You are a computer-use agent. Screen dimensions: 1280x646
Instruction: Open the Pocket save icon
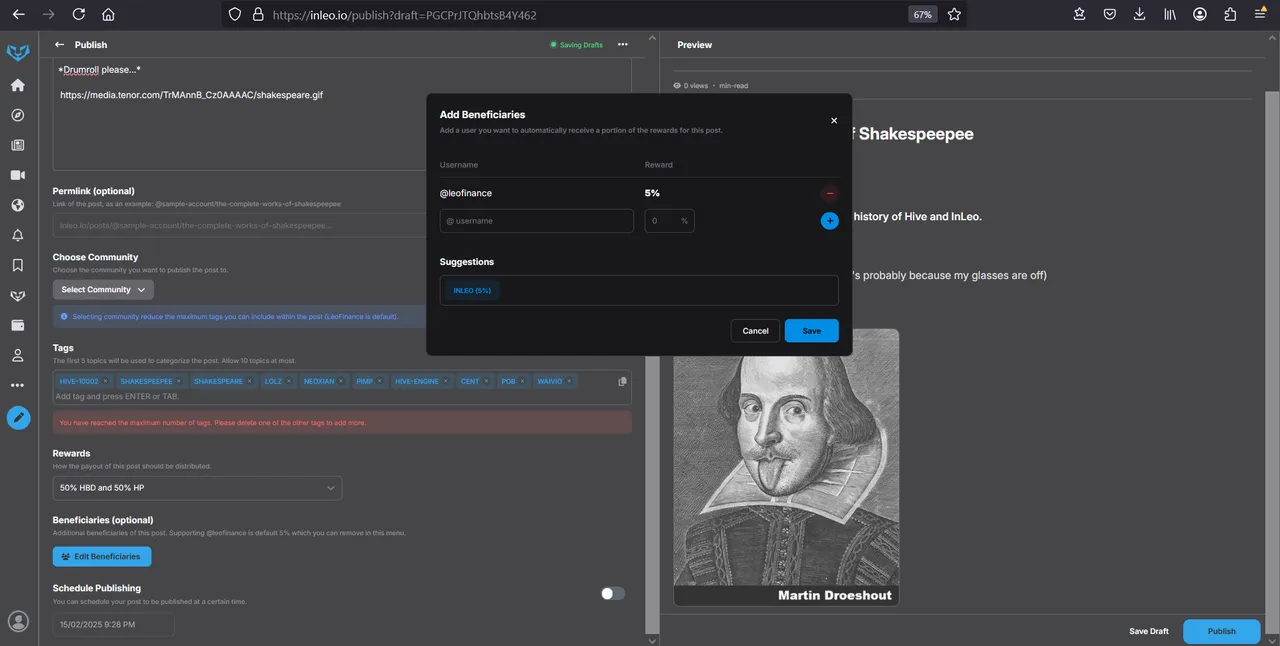[x=1110, y=15]
